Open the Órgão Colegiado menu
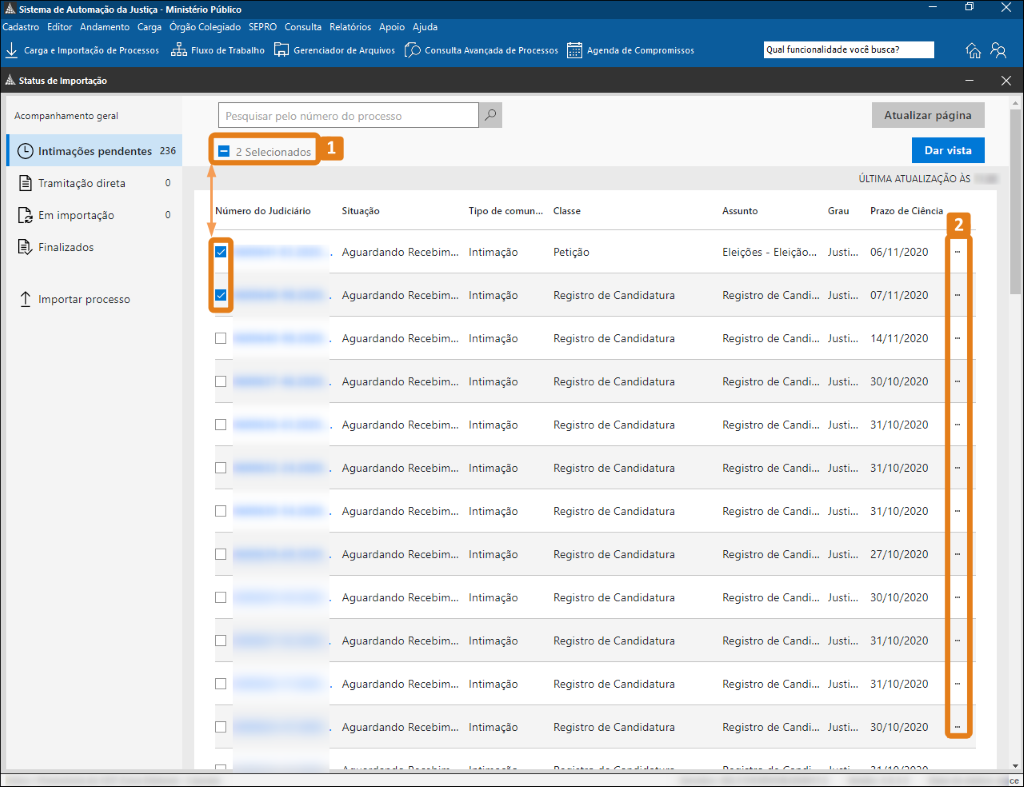Image resolution: width=1024 pixels, height=787 pixels. tap(205, 27)
